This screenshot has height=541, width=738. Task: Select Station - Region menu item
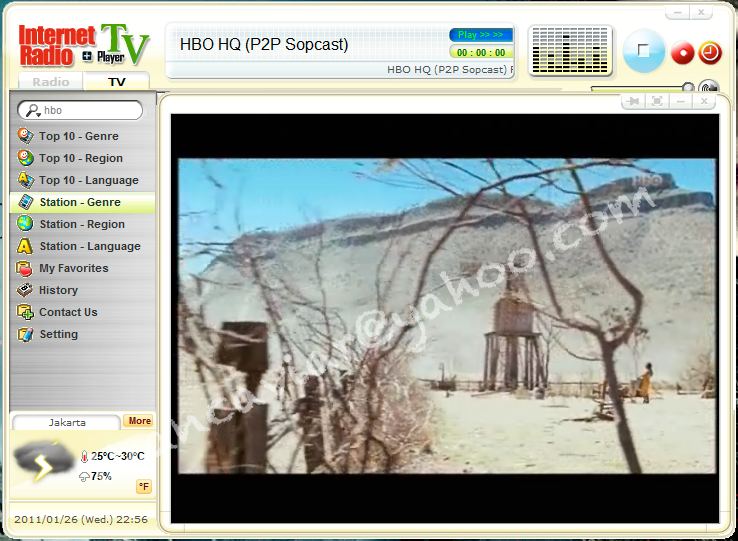(x=82, y=224)
